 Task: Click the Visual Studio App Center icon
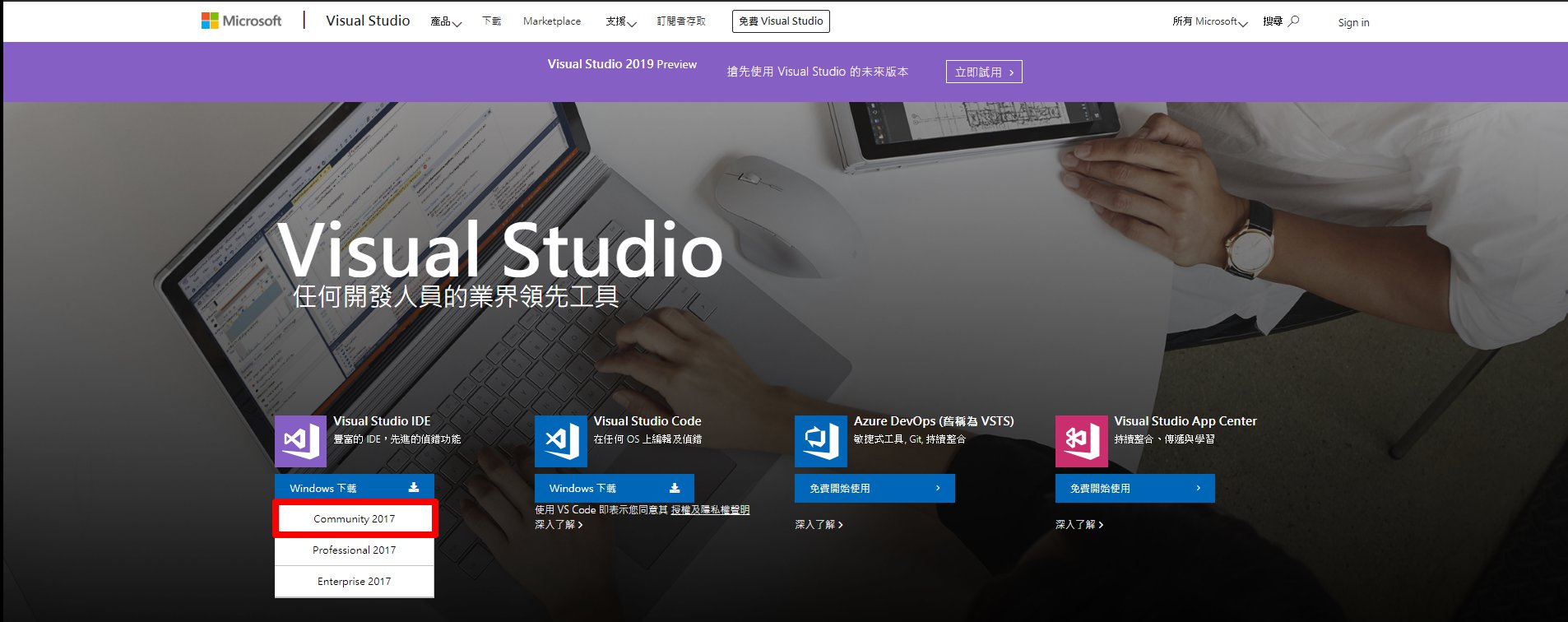(1081, 441)
